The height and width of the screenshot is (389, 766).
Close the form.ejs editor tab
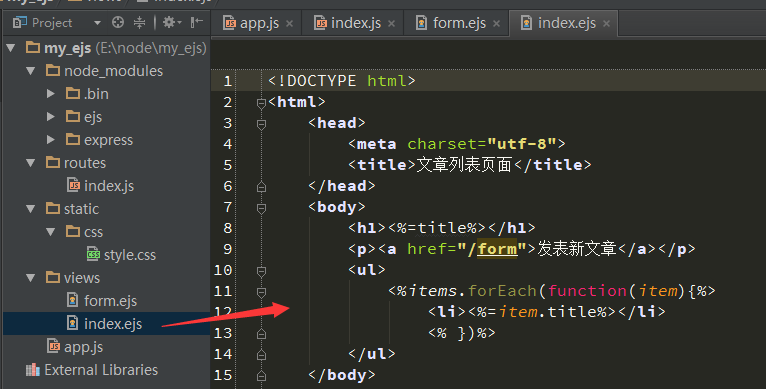496,23
